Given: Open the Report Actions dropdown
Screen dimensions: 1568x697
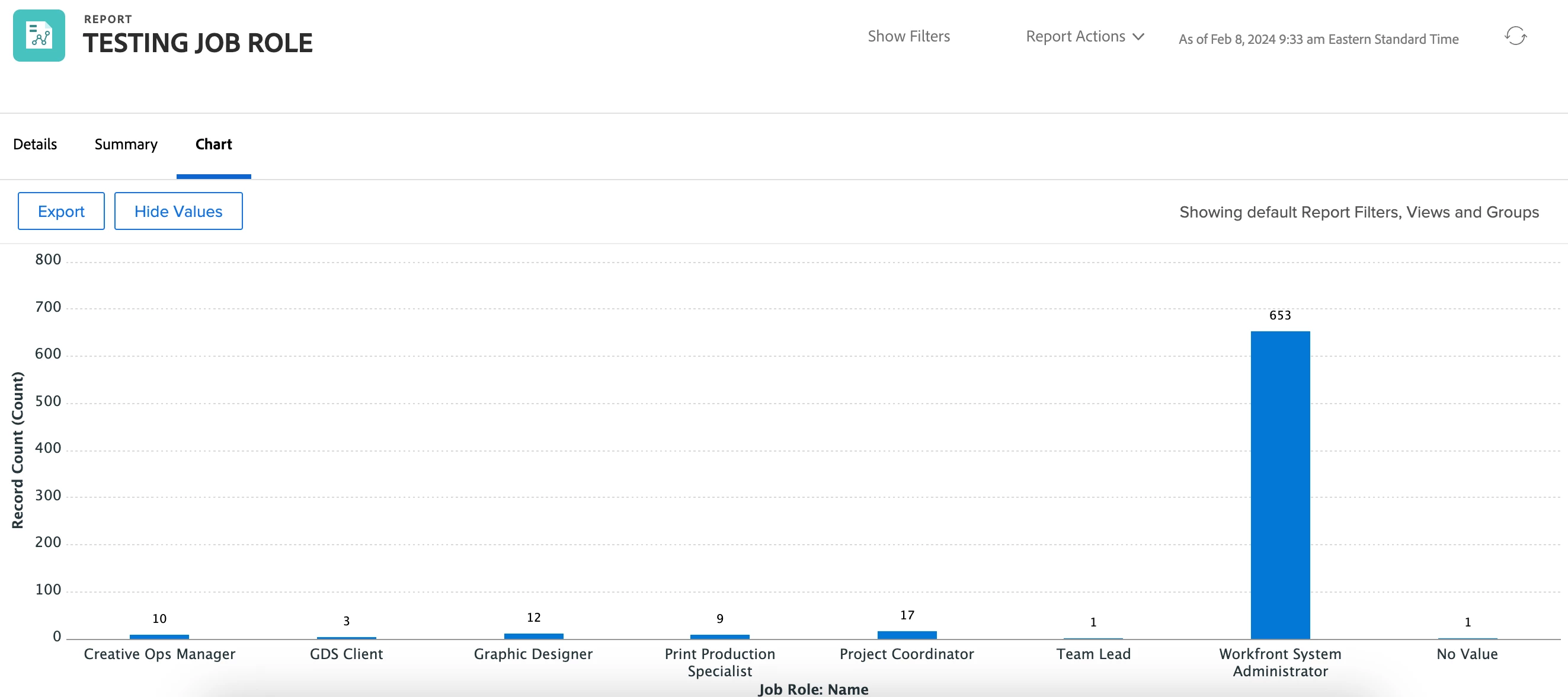Looking at the screenshot, I should [1075, 37].
